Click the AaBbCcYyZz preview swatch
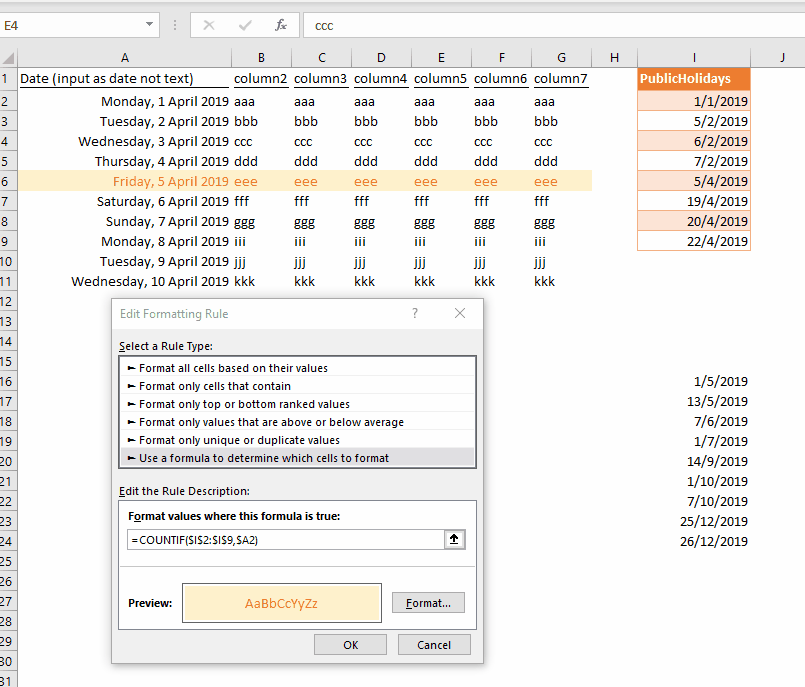 point(281,602)
